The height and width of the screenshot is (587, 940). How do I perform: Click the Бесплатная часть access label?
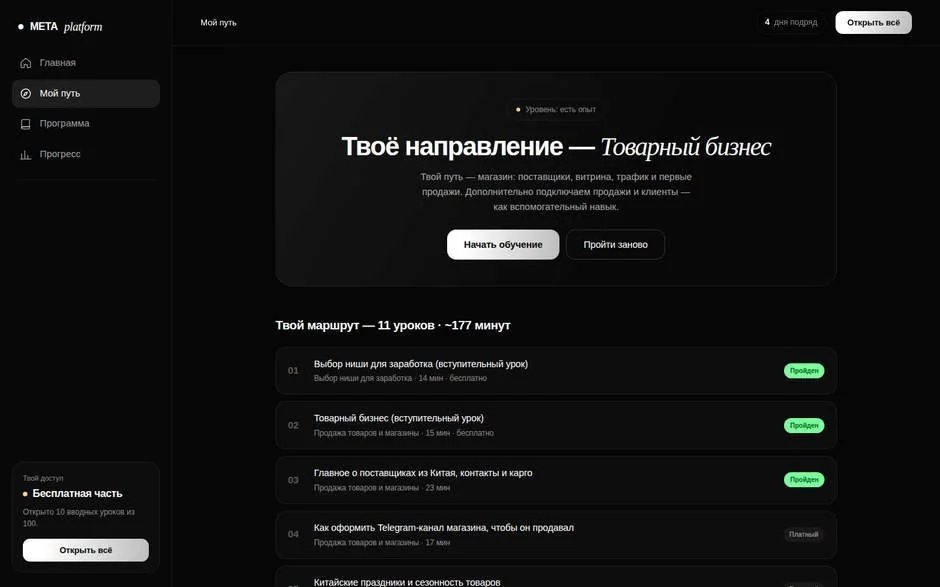coord(77,493)
